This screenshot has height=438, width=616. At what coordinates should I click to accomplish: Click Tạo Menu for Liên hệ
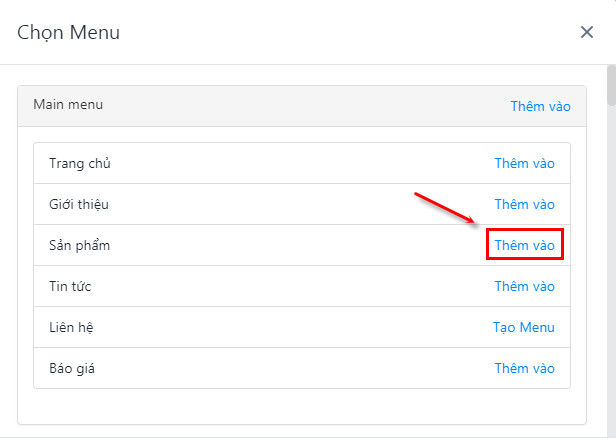coord(523,327)
